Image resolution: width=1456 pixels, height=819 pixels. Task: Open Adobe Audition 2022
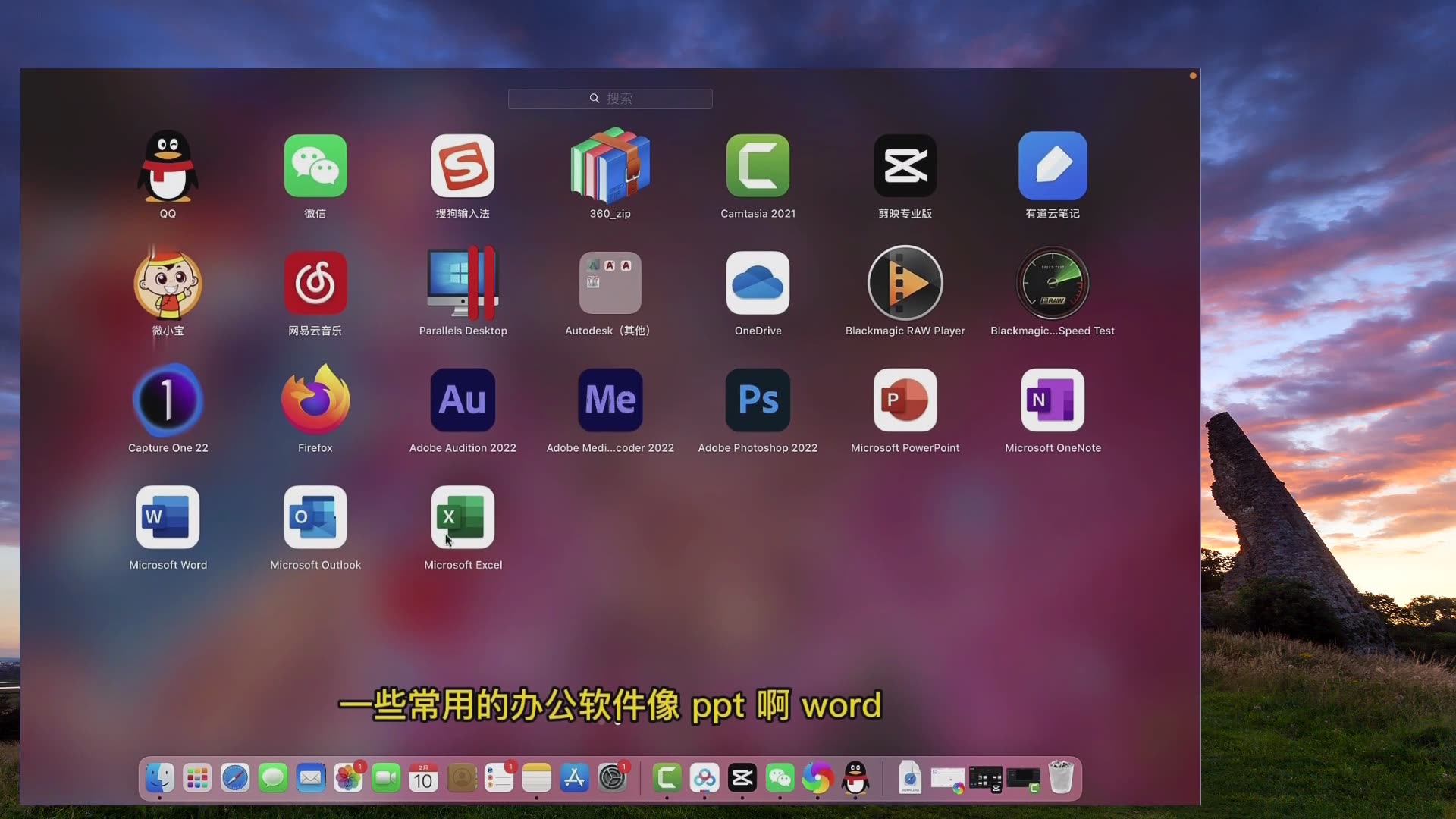[x=463, y=400]
